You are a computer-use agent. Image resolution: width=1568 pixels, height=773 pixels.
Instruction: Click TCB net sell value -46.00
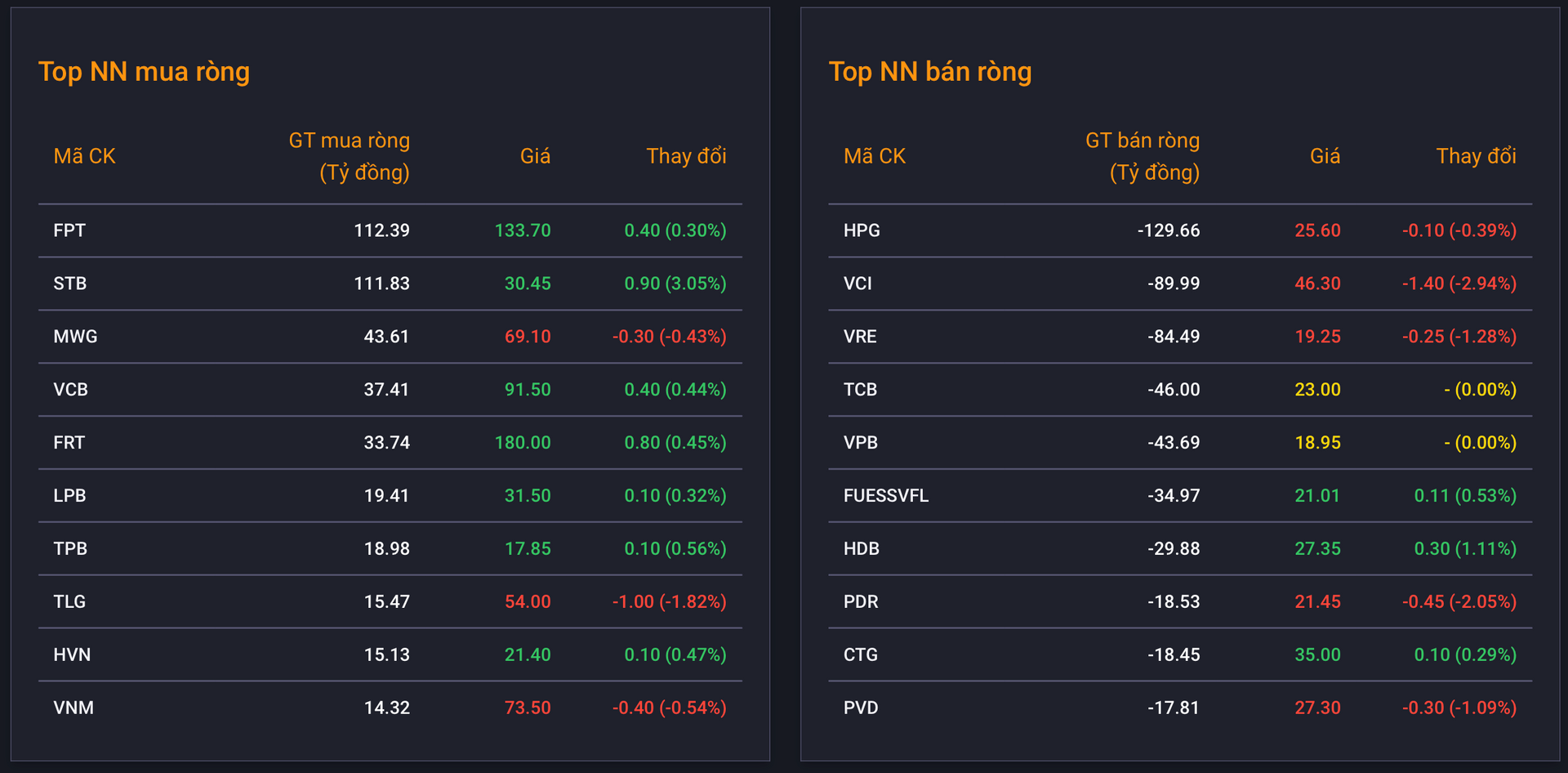pos(1174,390)
